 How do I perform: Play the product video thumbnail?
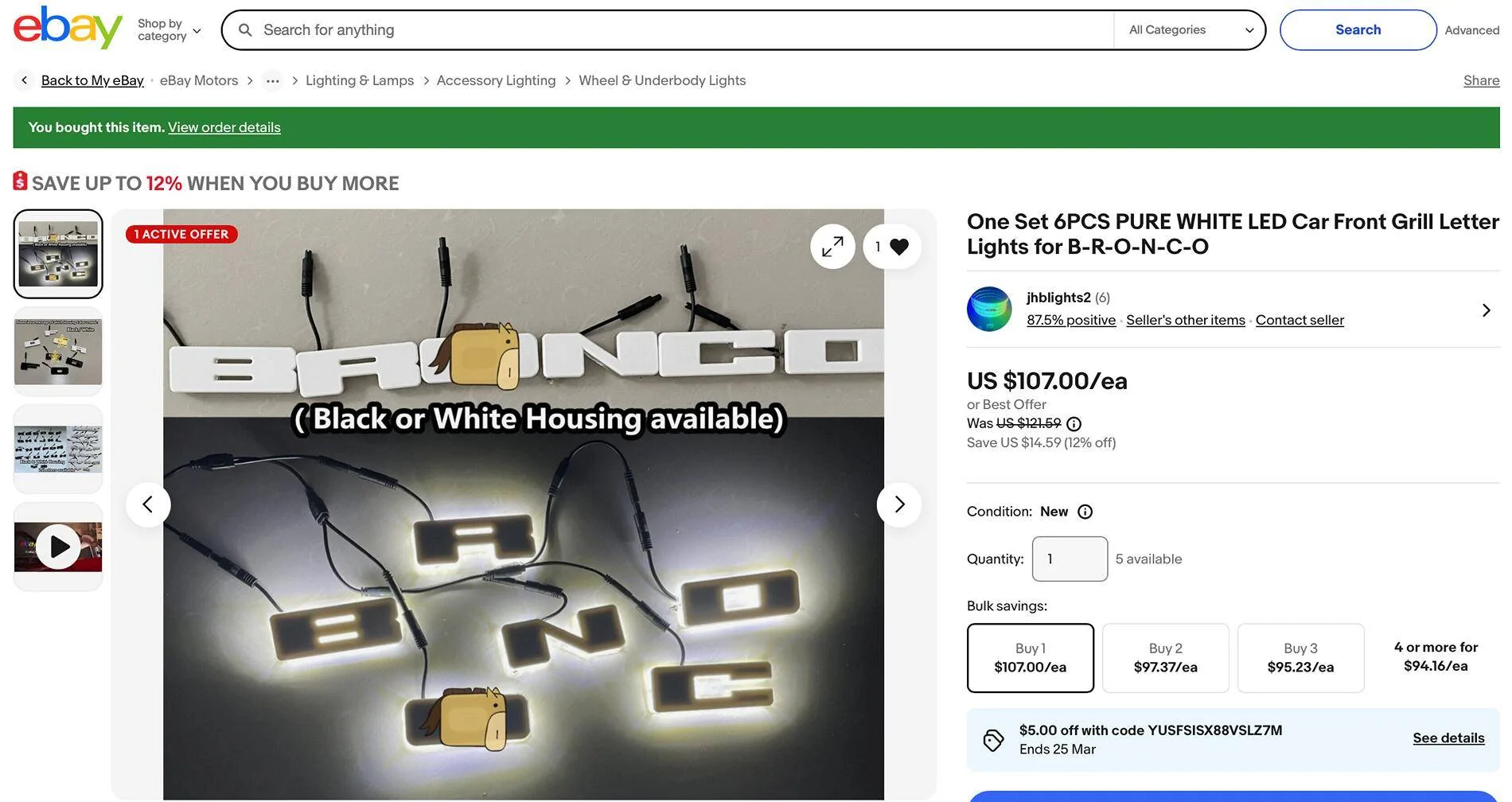pos(58,547)
